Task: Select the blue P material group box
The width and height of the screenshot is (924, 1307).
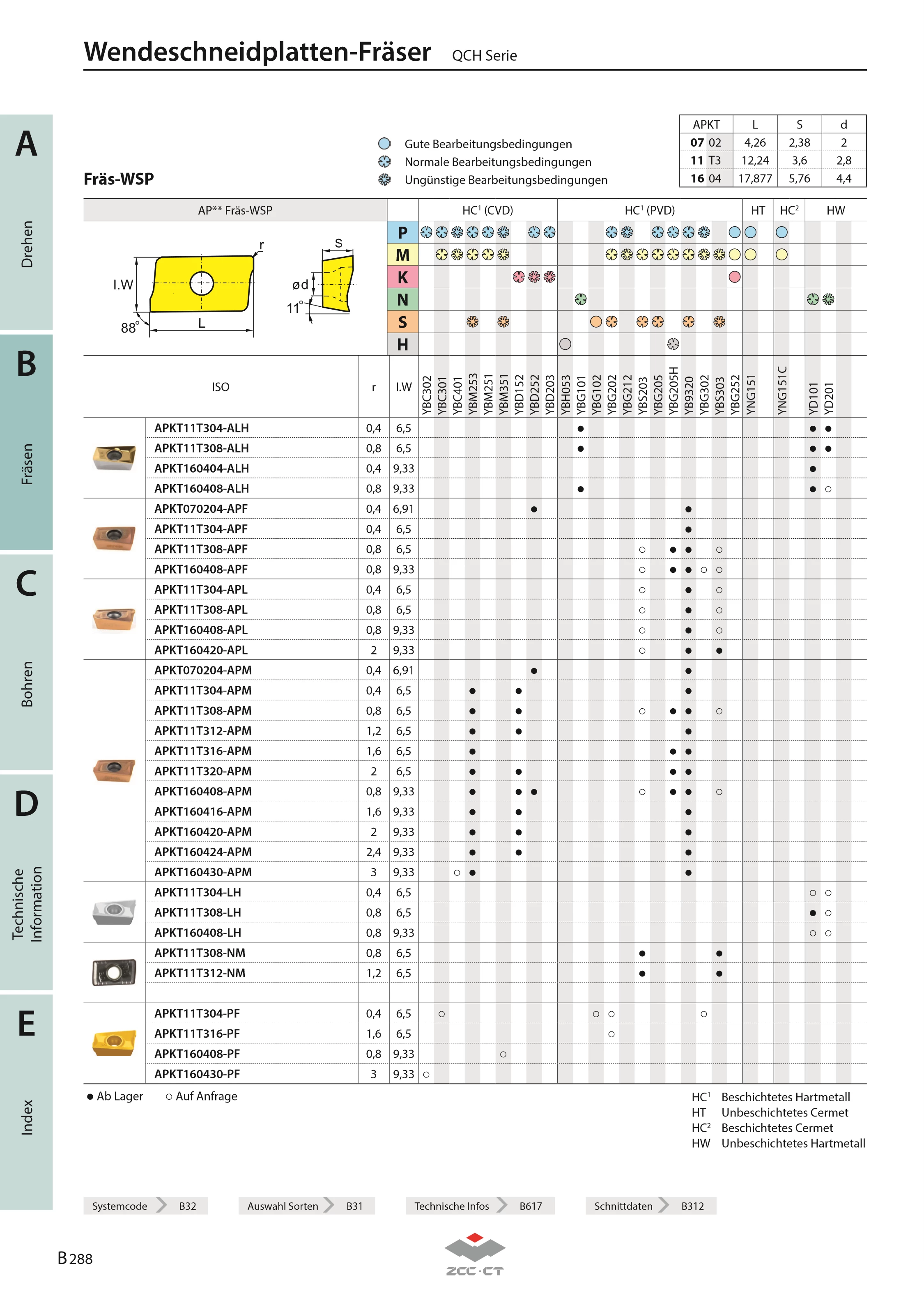Action: click(402, 232)
